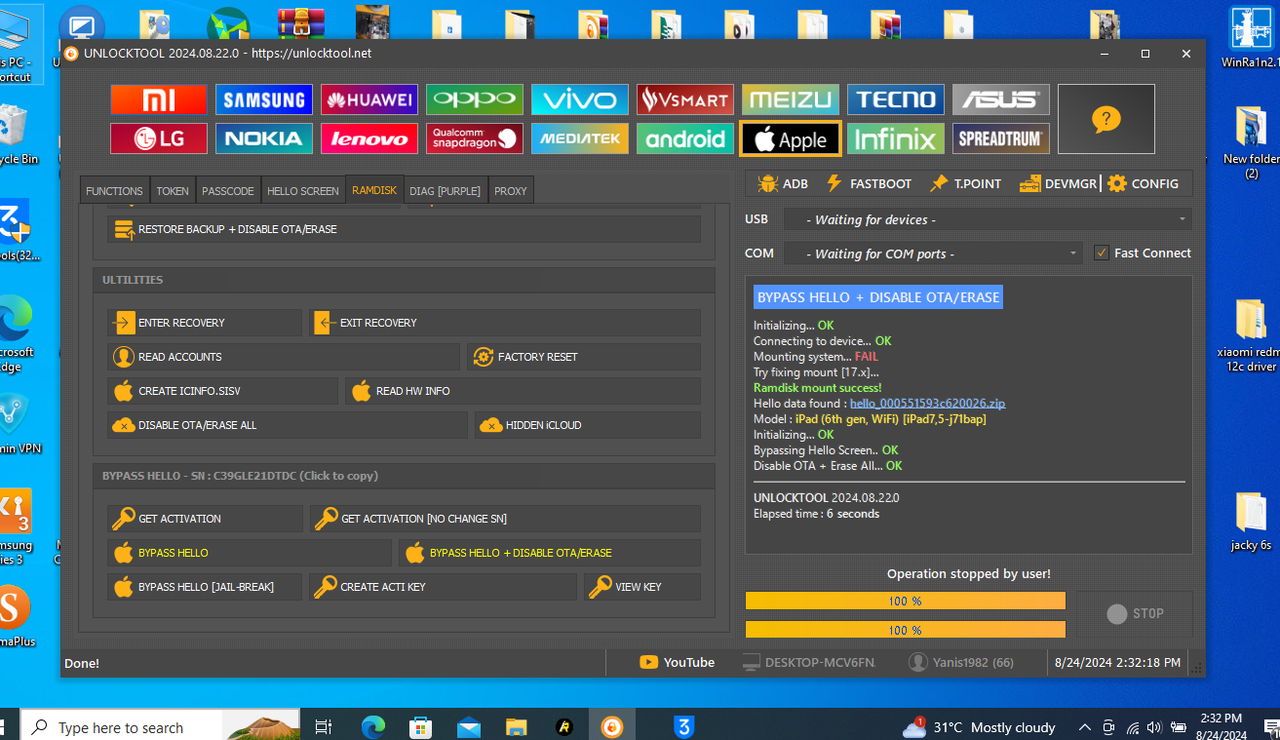The image size is (1280, 740).
Task: Click the upper 100 % progress bar
Action: pos(905,601)
